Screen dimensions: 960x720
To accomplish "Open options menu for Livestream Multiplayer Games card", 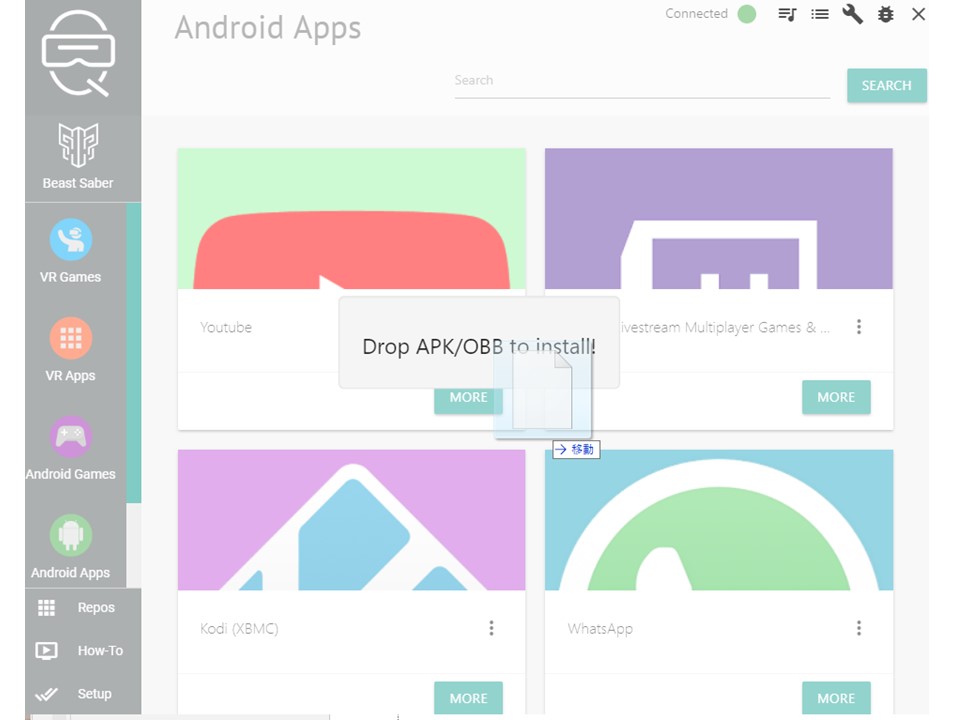I will tap(859, 327).
